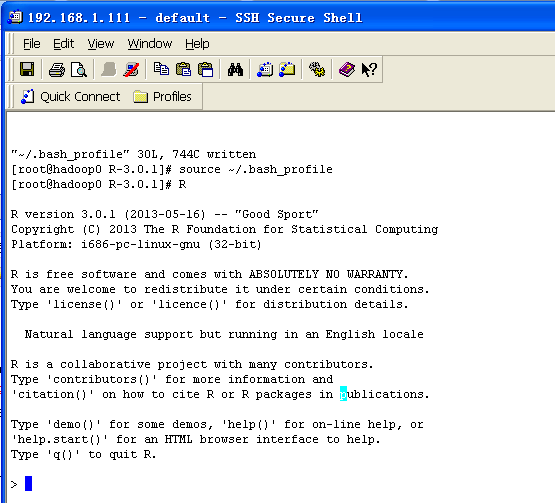
Task: Click the text 'help.start()'
Action: (59, 439)
